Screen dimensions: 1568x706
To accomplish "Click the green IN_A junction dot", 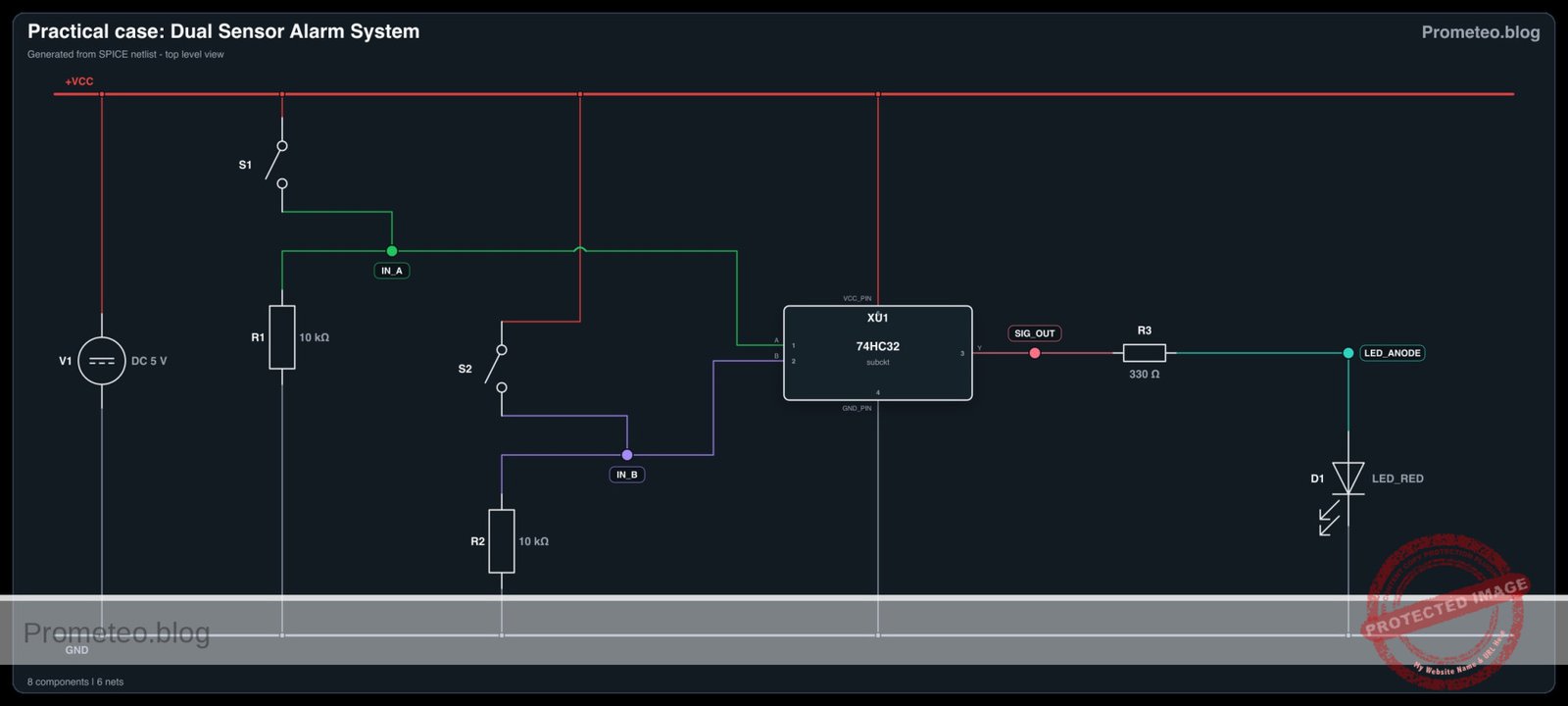I will (x=392, y=251).
